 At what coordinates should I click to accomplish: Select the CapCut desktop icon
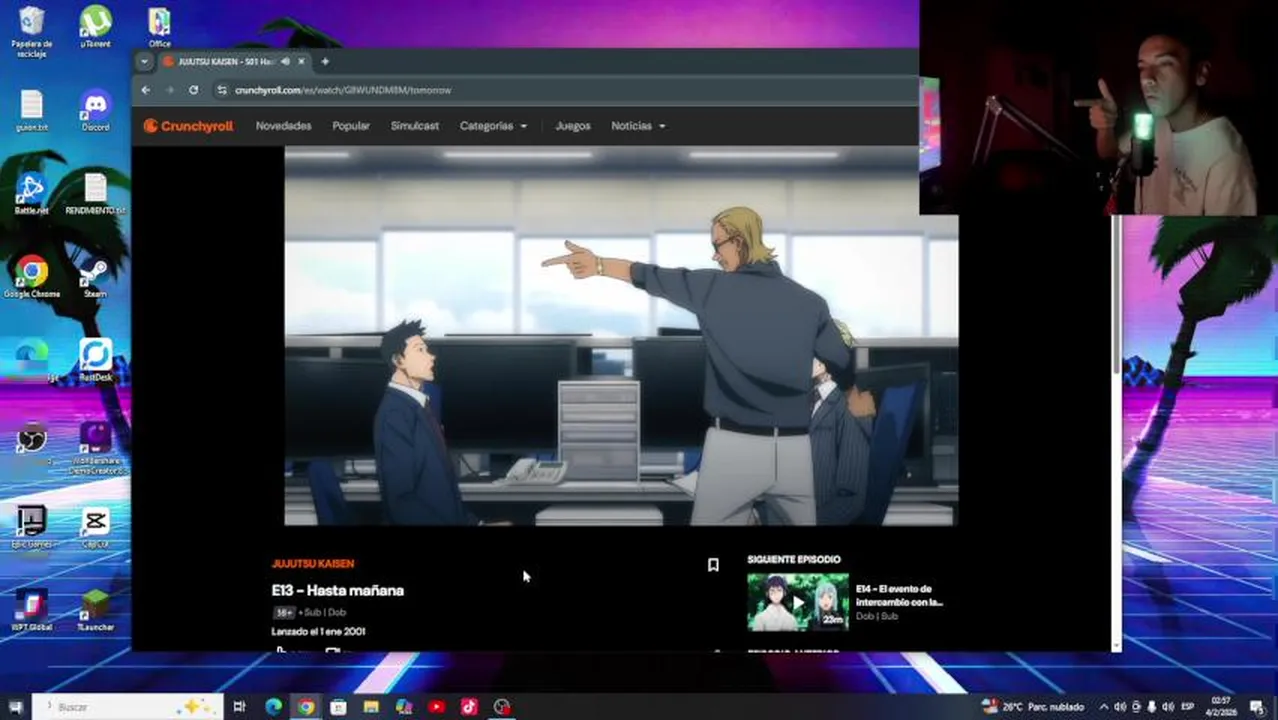coord(95,527)
